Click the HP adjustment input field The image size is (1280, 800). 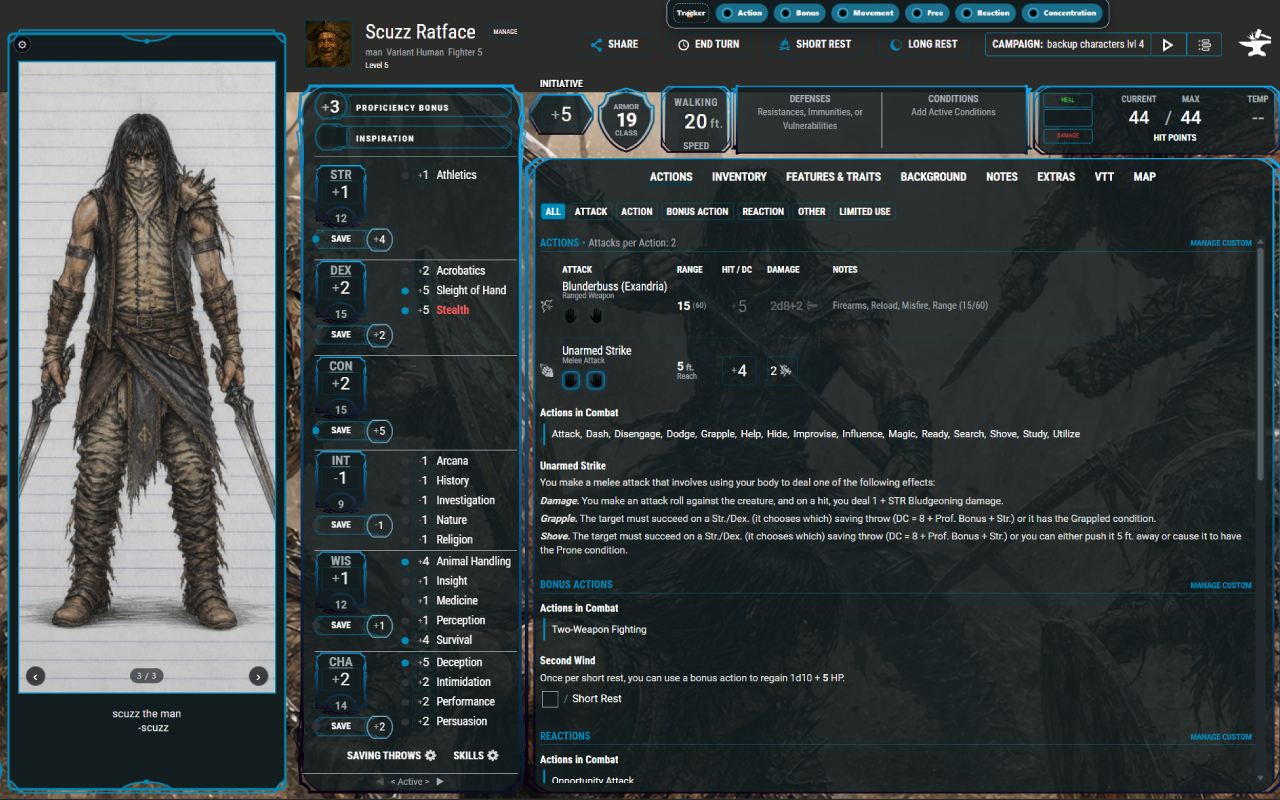[1068, 118]
